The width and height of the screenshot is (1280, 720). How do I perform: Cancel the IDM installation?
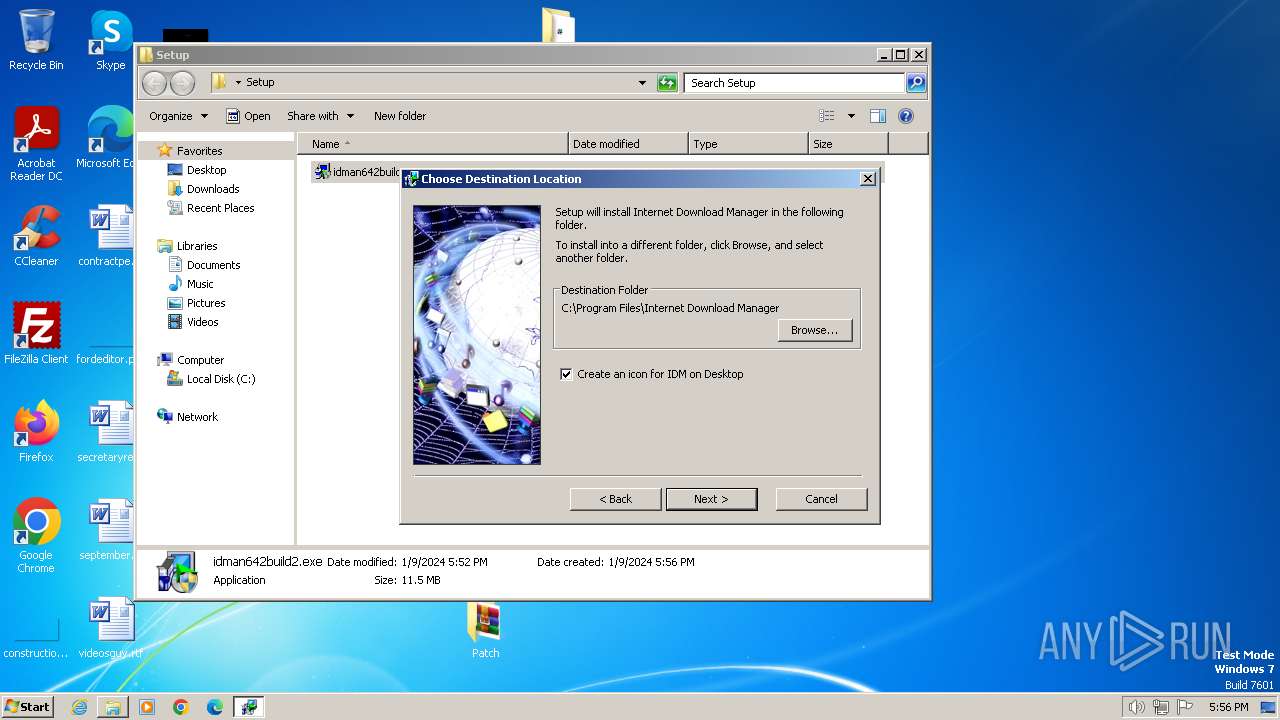tap(821, 499)
